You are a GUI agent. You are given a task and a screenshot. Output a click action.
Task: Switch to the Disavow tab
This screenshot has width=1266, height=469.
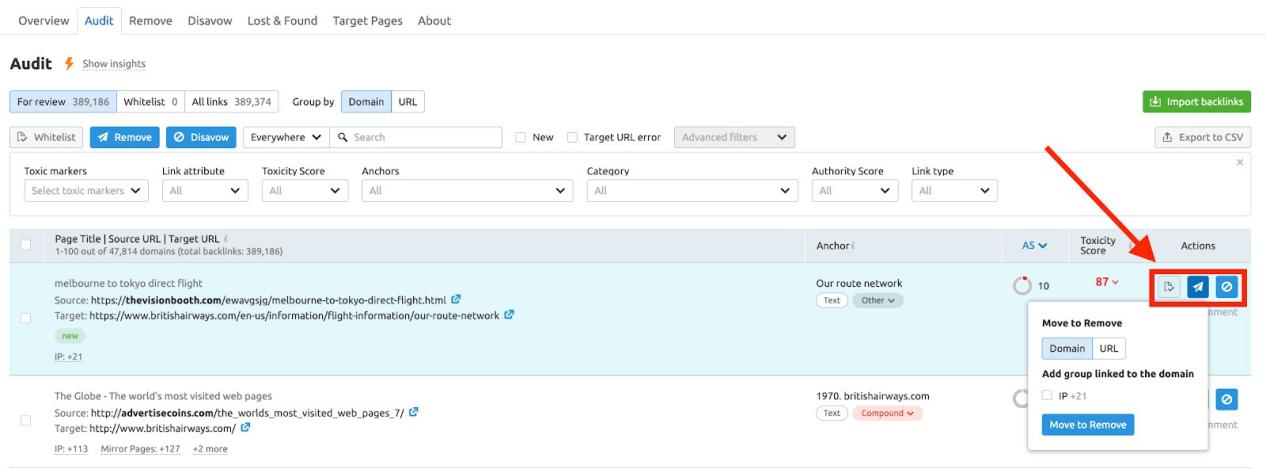210,20
